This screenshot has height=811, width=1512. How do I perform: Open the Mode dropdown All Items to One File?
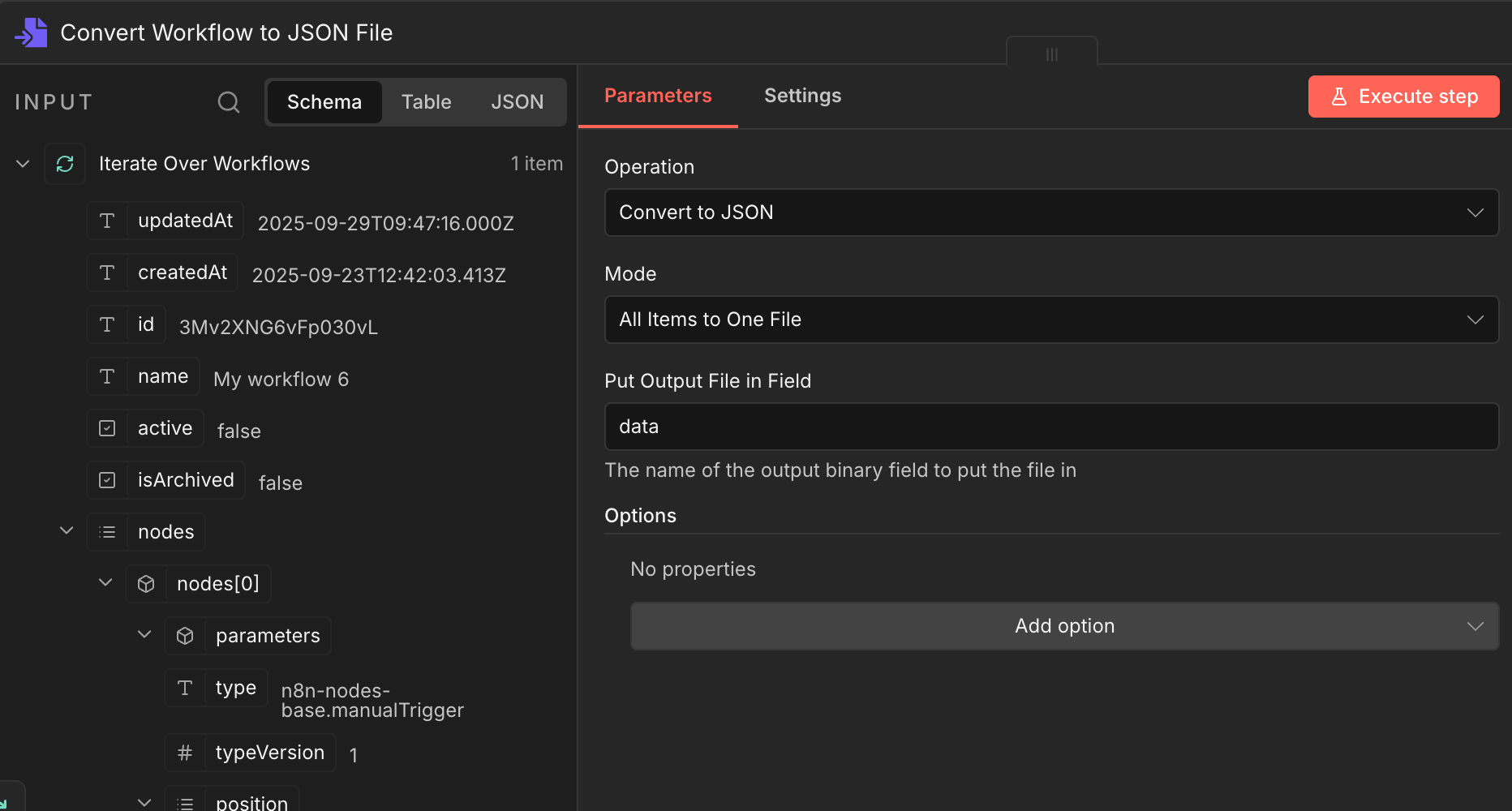1051,320
